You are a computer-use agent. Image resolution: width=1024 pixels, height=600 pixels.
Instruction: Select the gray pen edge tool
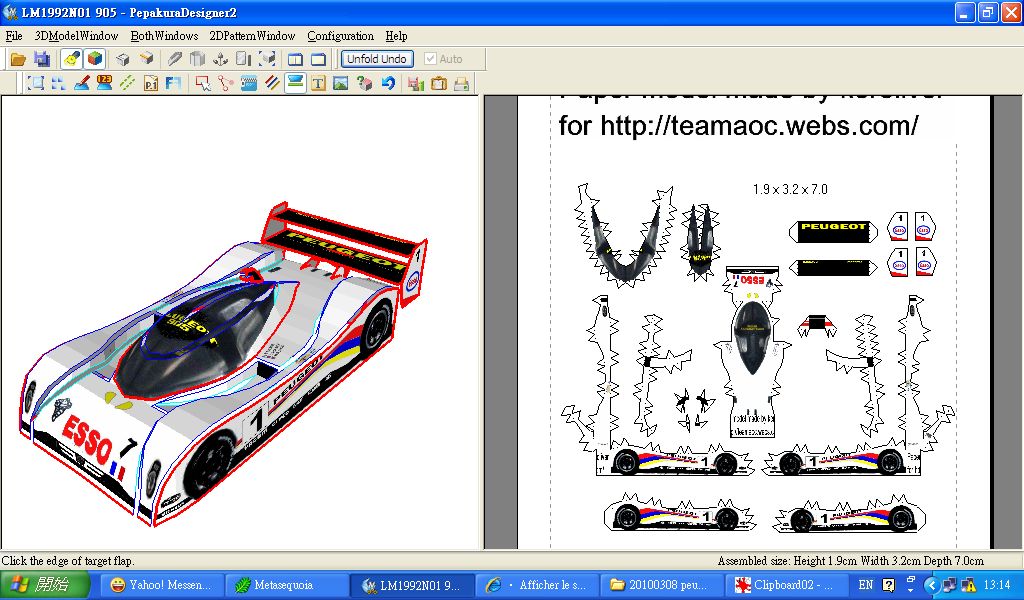[x=174, y=59]
